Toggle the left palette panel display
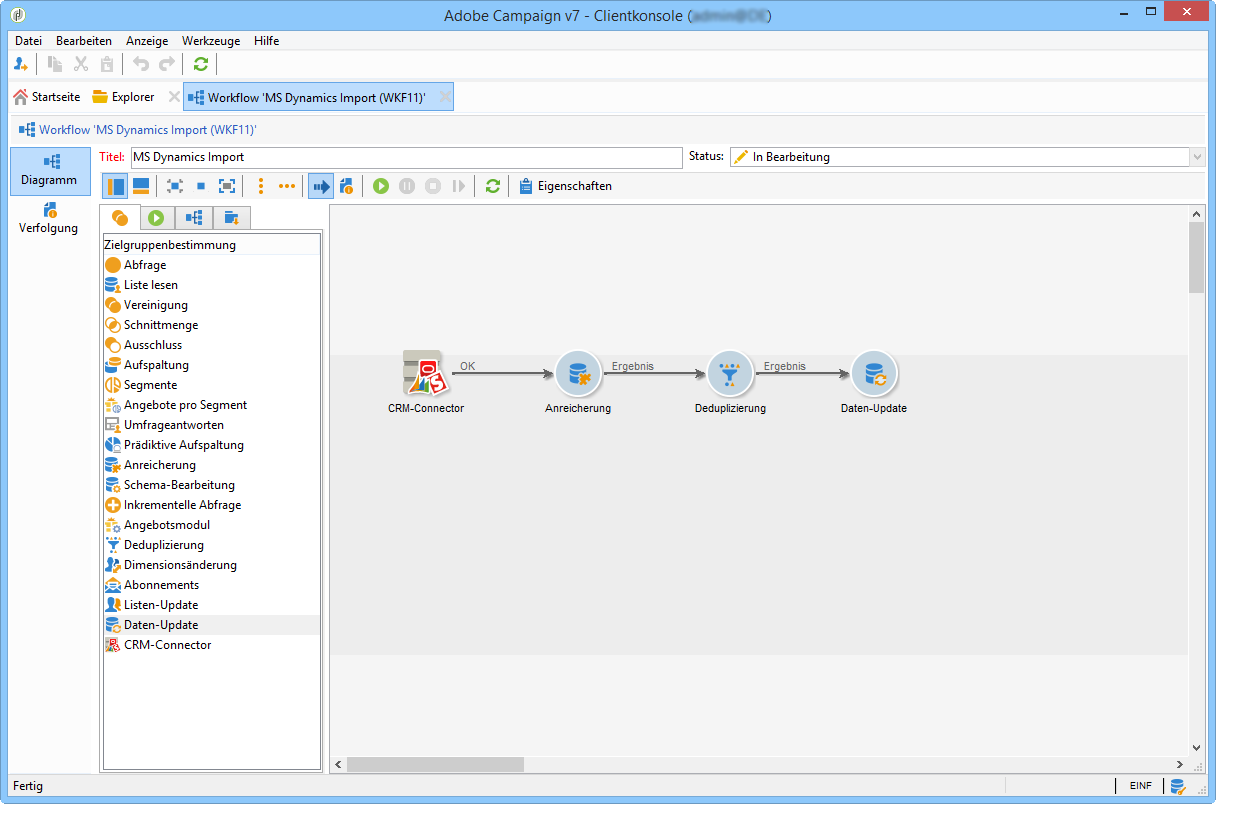Viewport: 1233px width, 822px height. click(116, 186)
